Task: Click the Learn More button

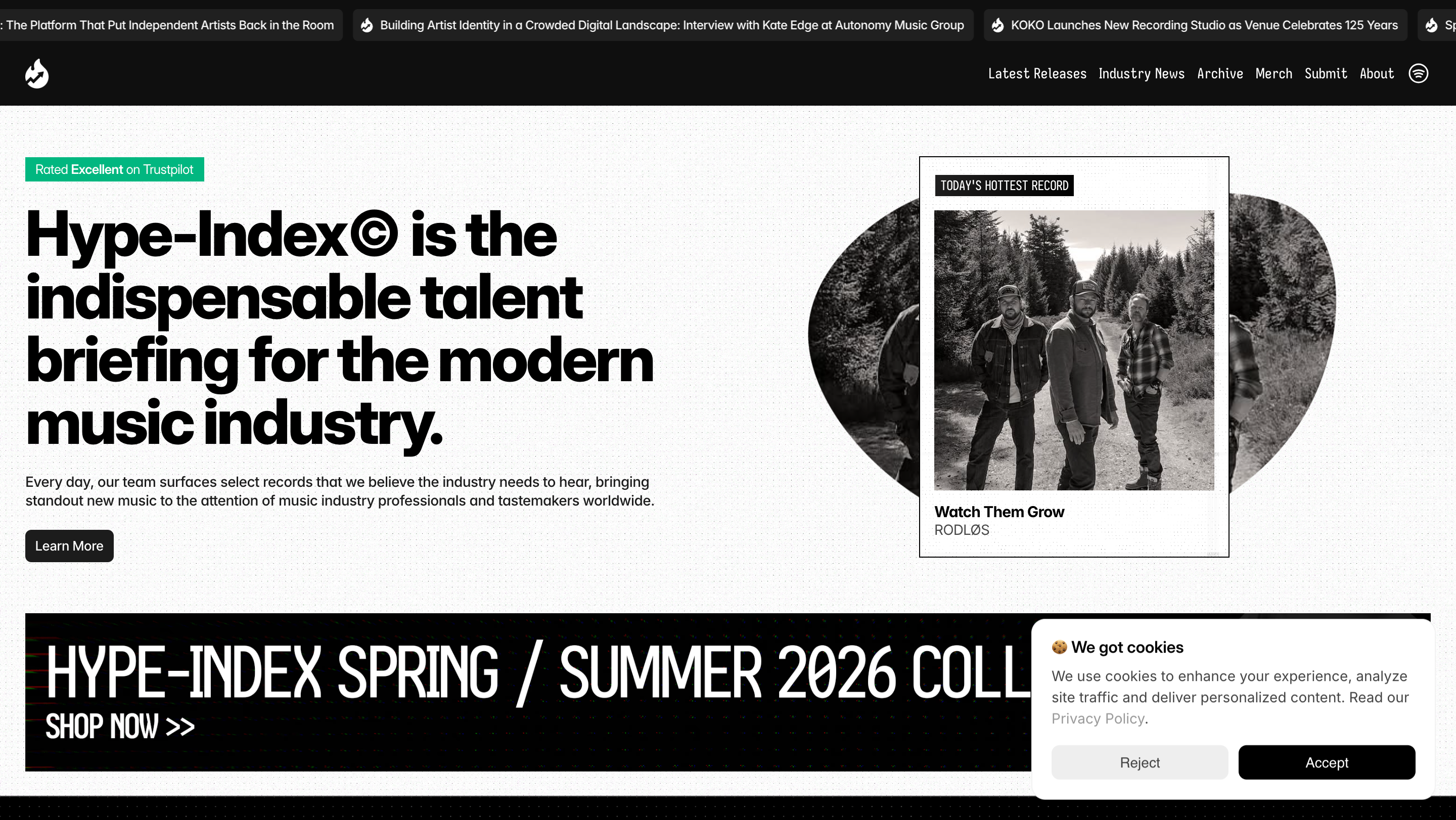Action: click(x=69, y=546)
